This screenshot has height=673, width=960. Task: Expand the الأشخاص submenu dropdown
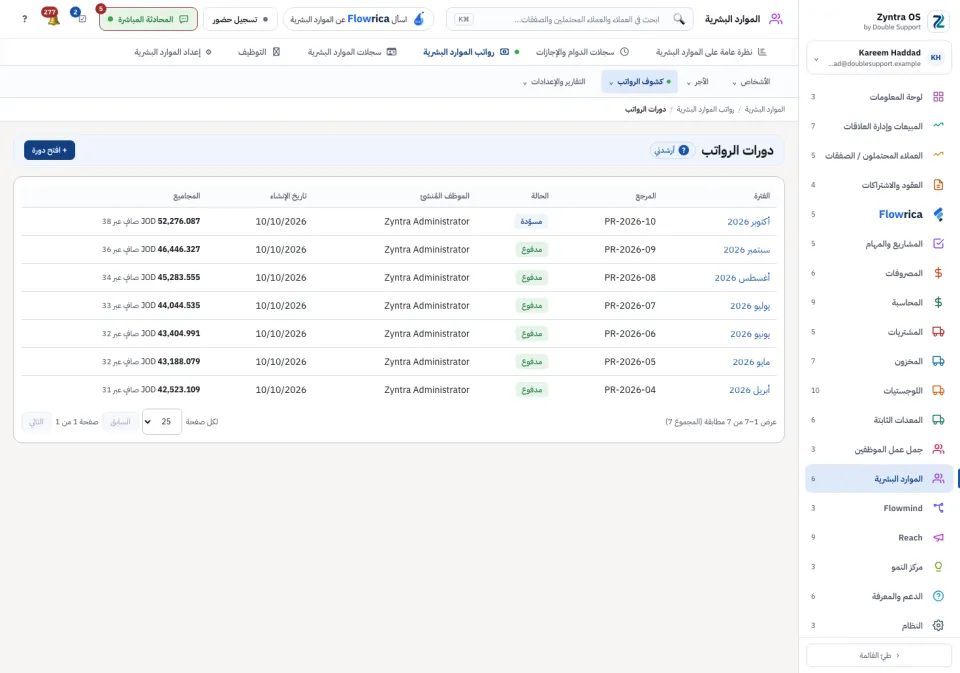coord(751,82)
